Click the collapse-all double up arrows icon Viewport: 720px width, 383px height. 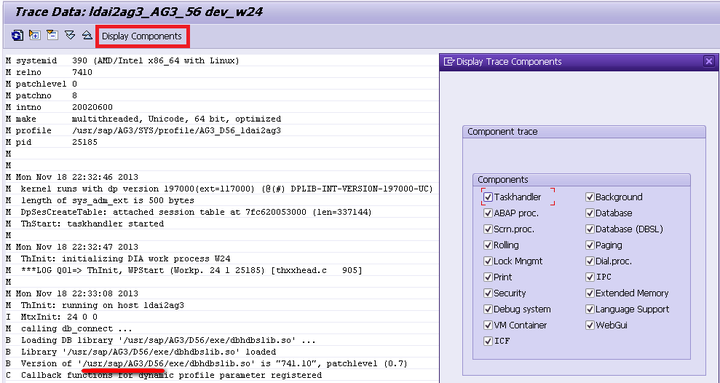(87, 35)
